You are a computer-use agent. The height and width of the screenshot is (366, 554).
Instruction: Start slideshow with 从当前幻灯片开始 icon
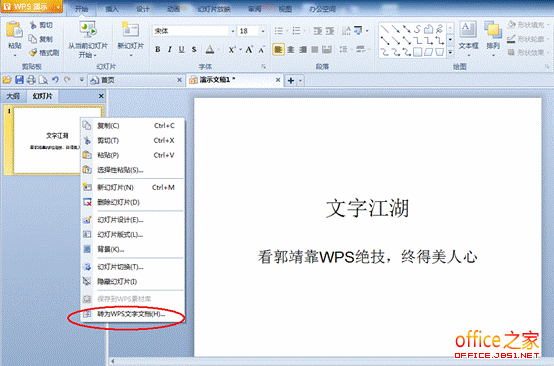click(x=88, y=30)
